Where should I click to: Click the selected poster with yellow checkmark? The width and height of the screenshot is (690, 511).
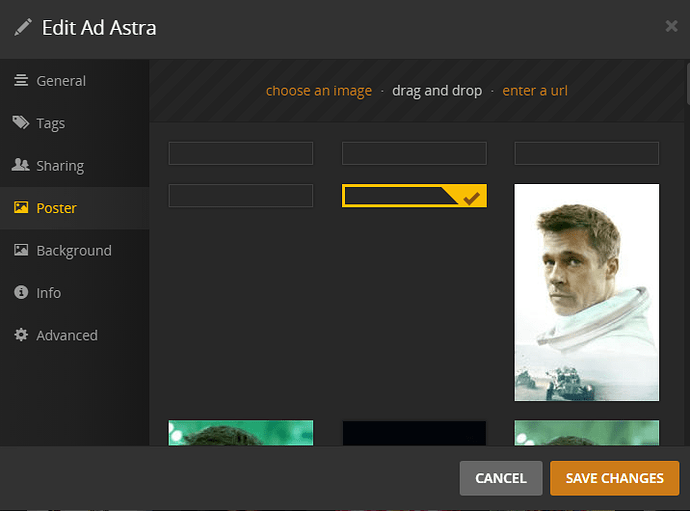[414, 196]
